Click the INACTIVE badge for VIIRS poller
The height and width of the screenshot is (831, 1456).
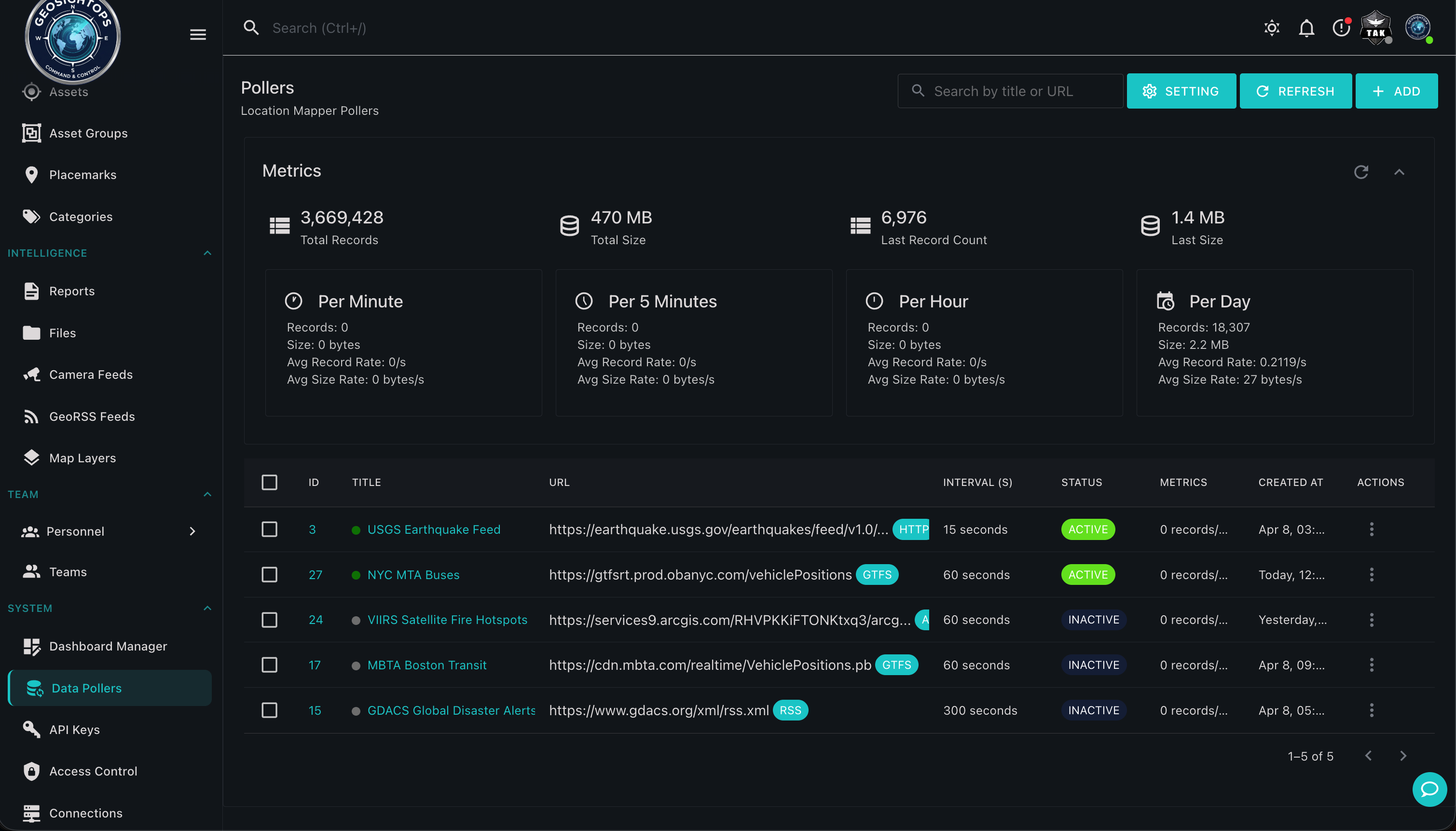point(1093,619)
